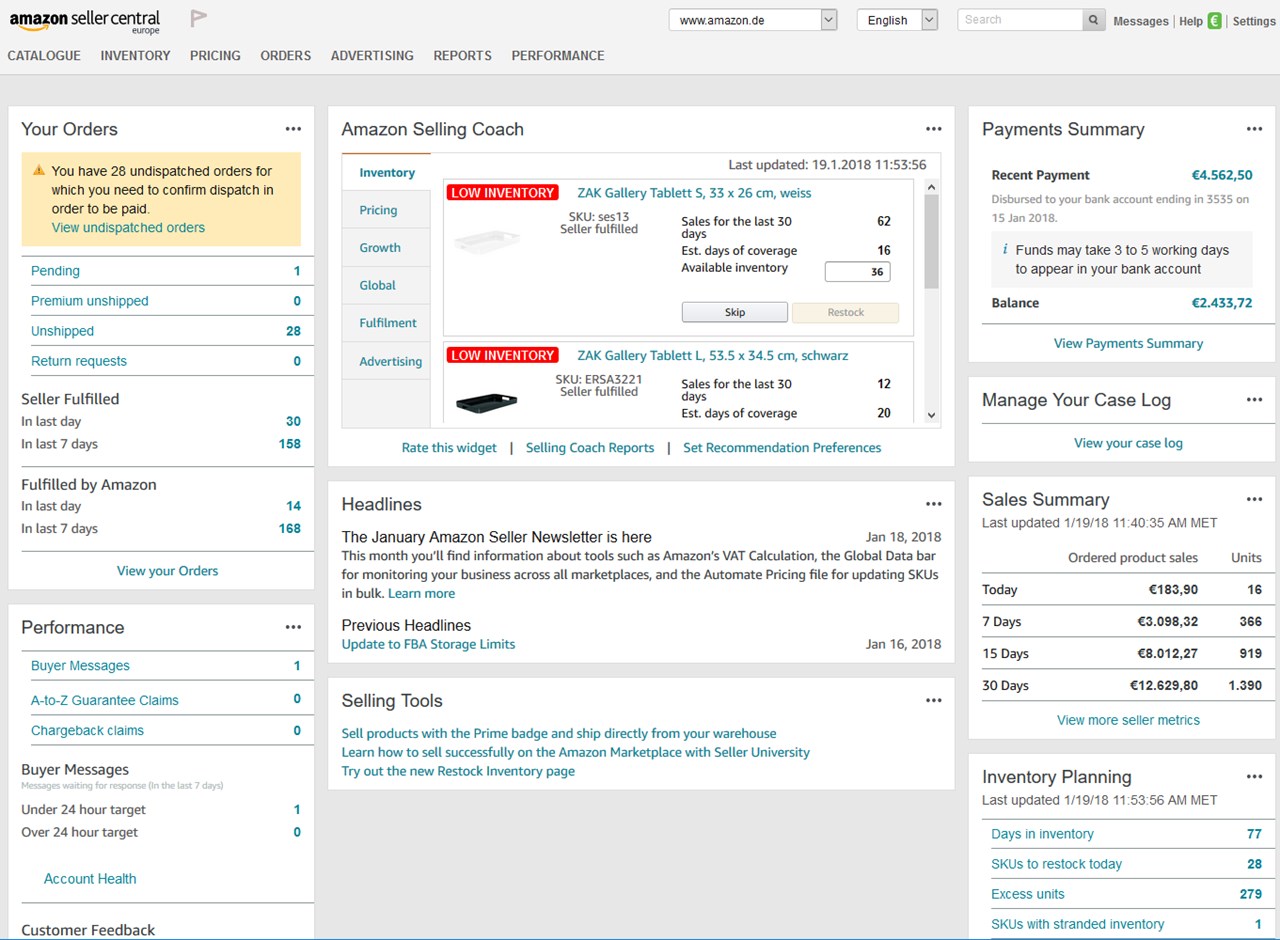The image size is (1280, 940).
Task: Open the Selling Tools options menu
Action: coord(934,701)
